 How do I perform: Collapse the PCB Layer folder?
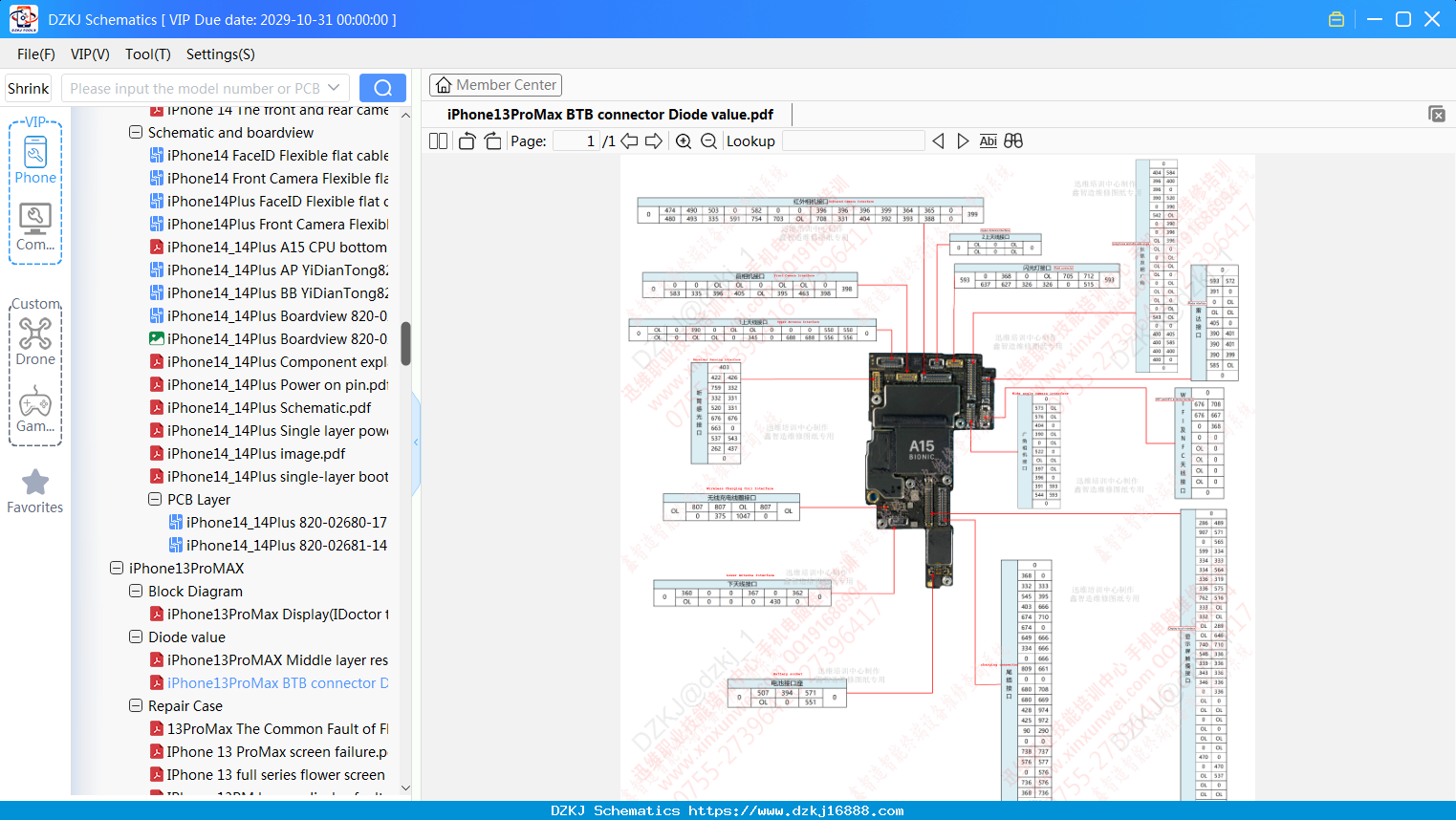click(x=155, y=499)
